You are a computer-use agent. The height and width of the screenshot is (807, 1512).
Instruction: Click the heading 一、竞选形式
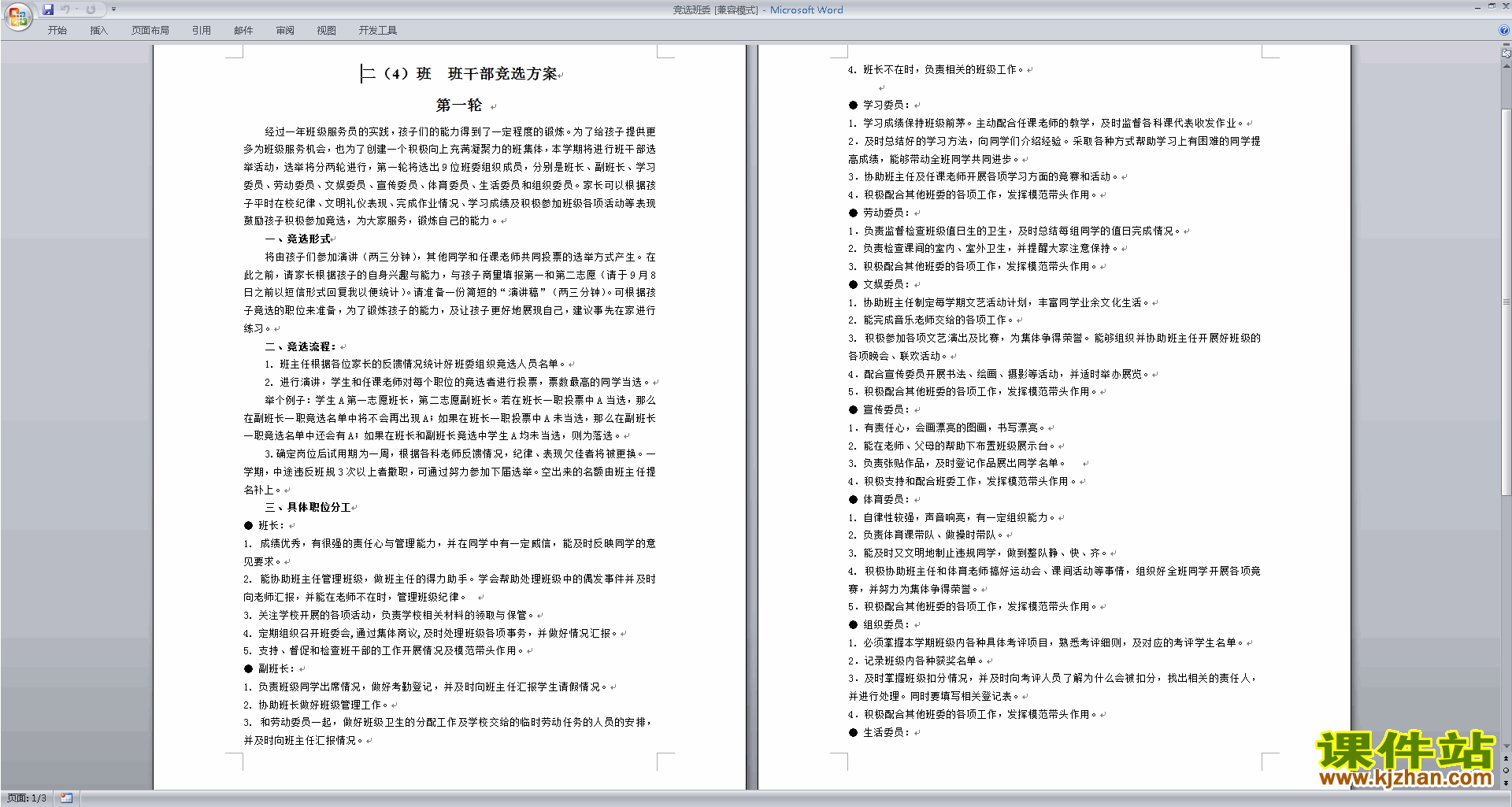tap(298, 239)
